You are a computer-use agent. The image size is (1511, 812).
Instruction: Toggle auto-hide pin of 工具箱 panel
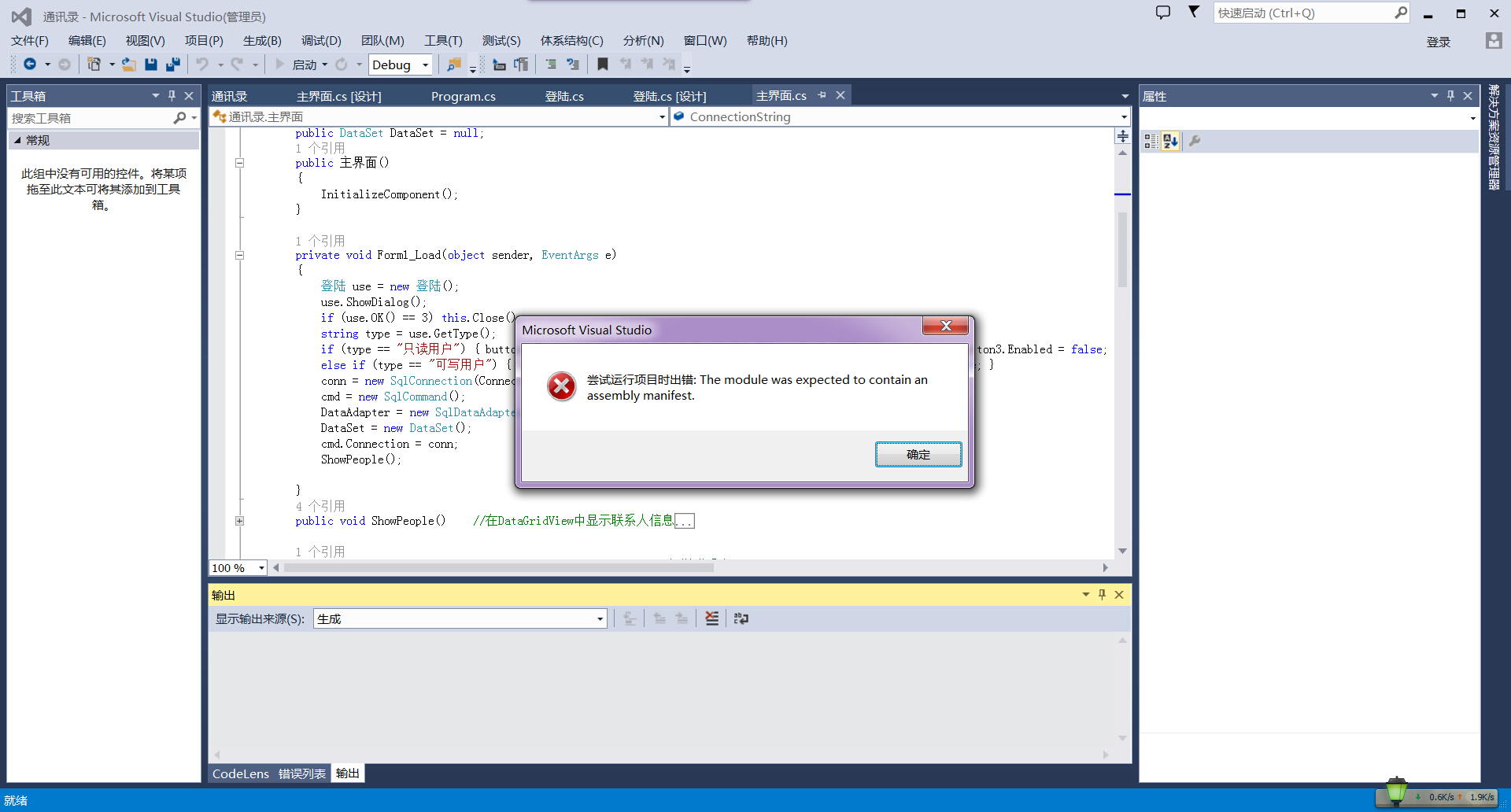172,95
